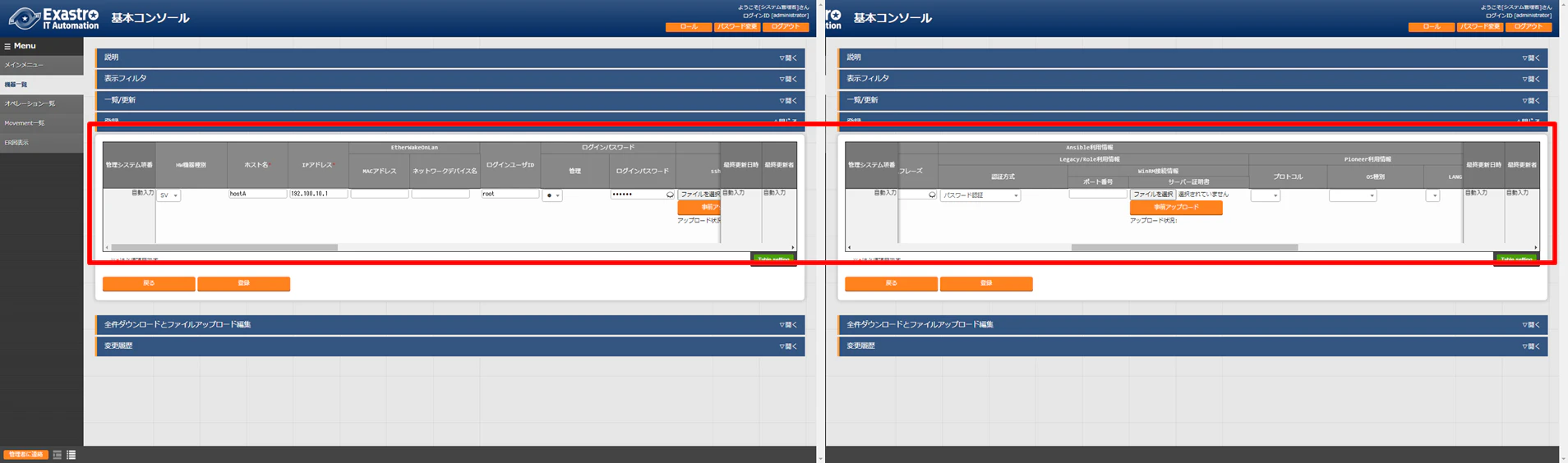Viewport: 1568px width, 463px height.
Task: Click ログアウト in right window header
Action: pos(1529,27)
